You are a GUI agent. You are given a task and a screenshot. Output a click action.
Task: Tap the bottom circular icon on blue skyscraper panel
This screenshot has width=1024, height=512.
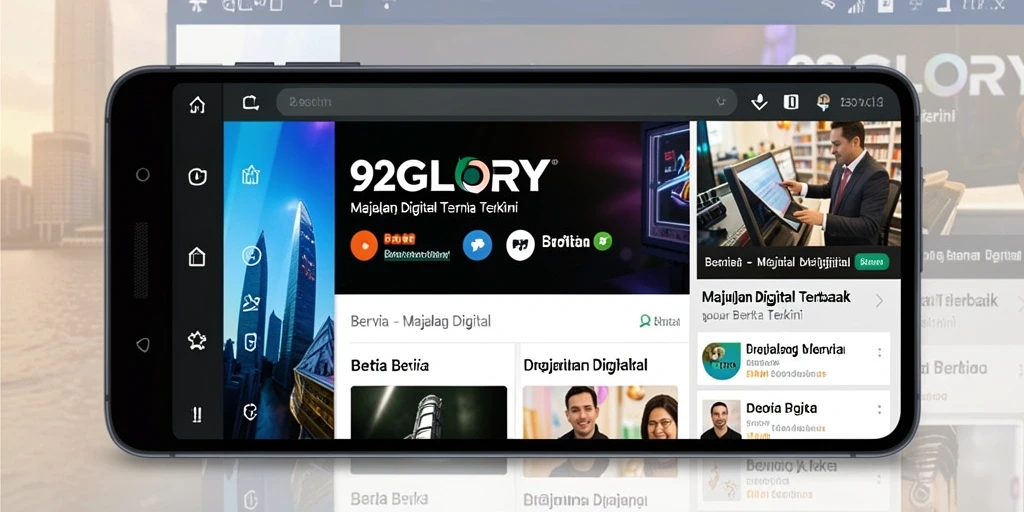point(250,411)
